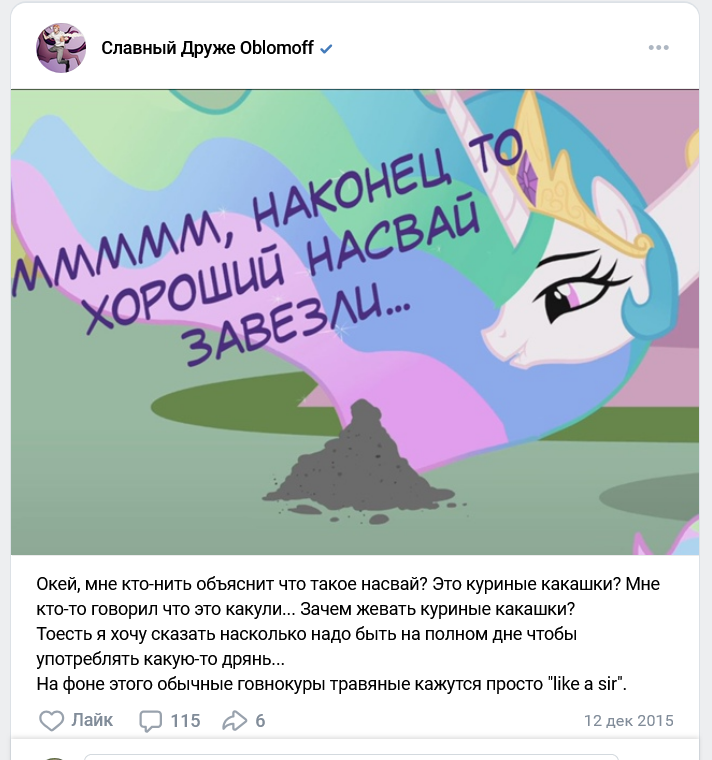The width and height of the screenshot is (712, 760).
Task: Click the gray powder pile in image
Action: click(x=359, y=465)
